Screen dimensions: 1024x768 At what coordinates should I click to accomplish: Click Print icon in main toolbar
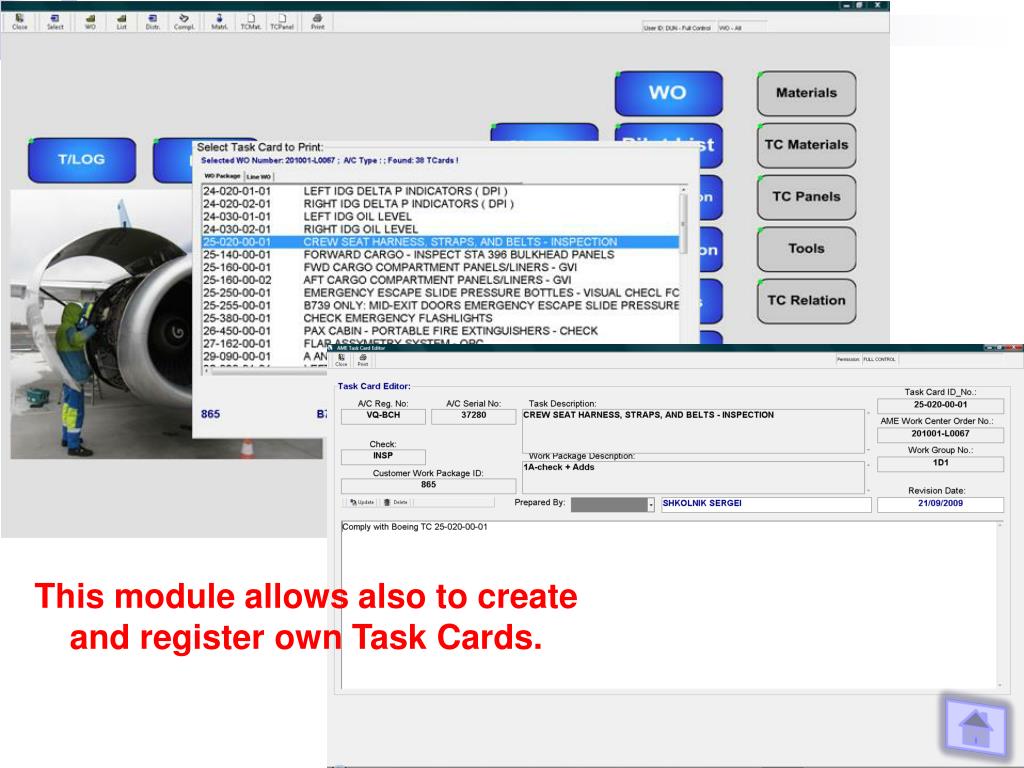[x=317, y=21]
